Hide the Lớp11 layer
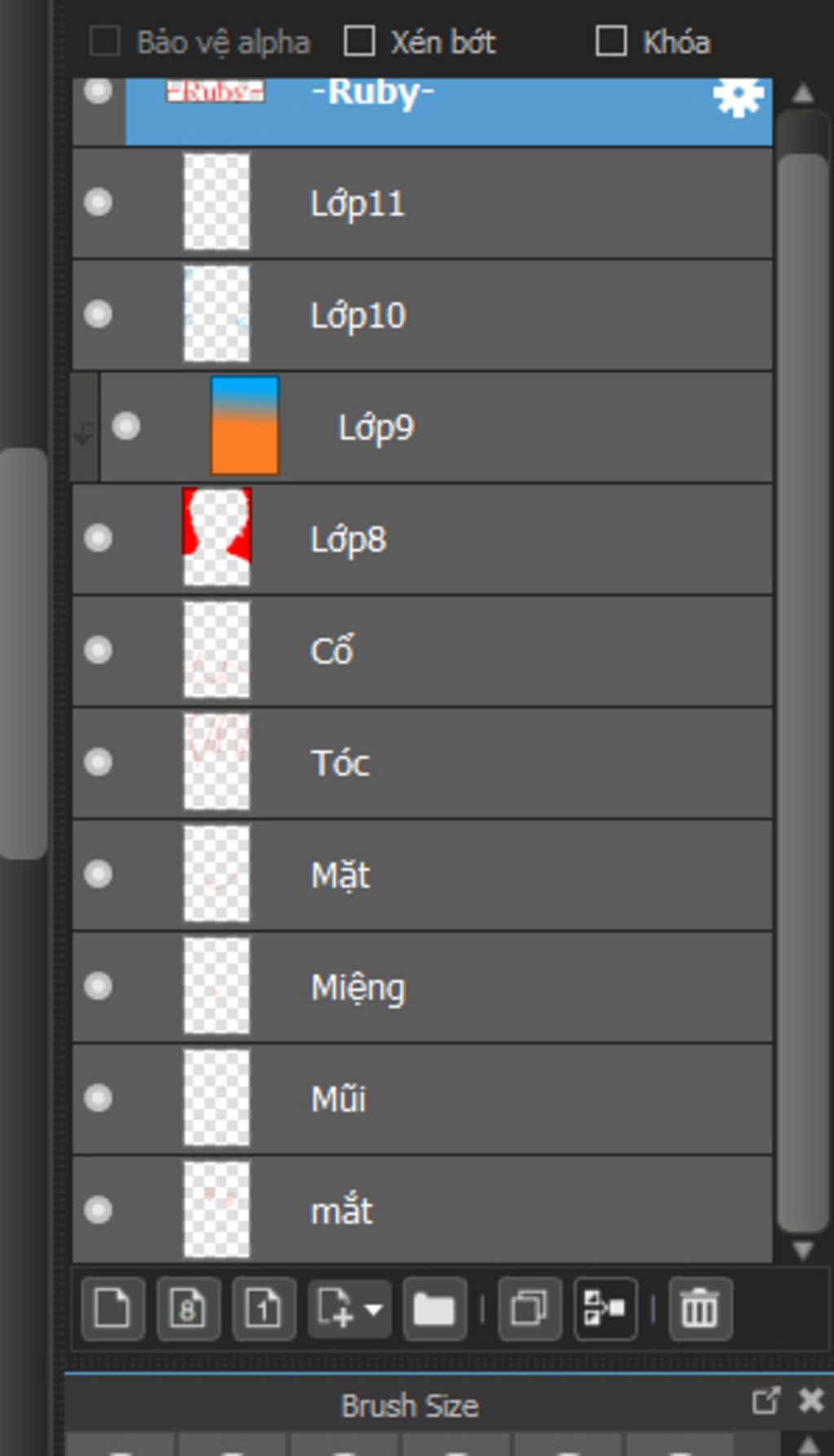 pyautogui.click(x=99, y=201)
